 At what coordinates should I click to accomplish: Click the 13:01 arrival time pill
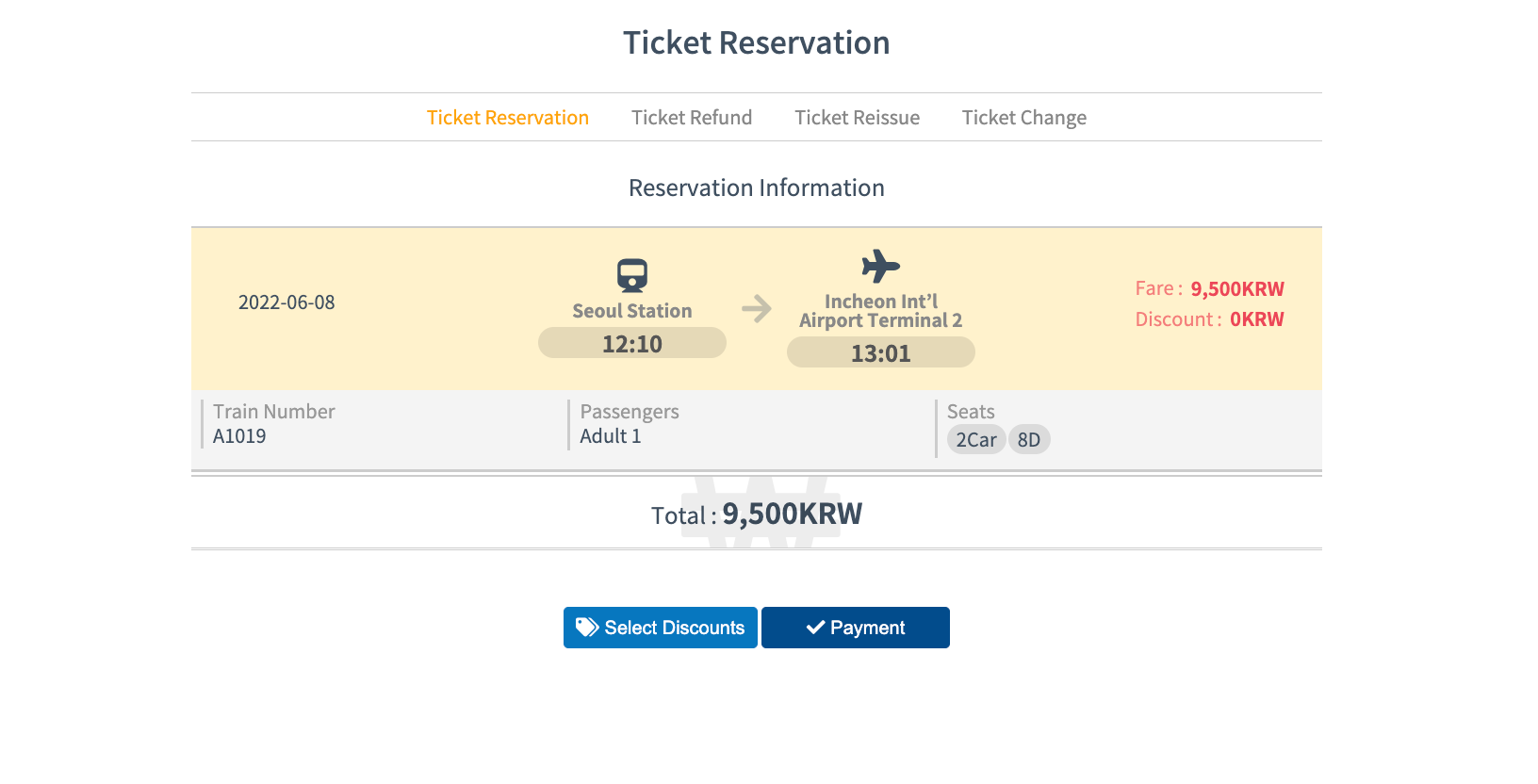click(x=880, y=353)
